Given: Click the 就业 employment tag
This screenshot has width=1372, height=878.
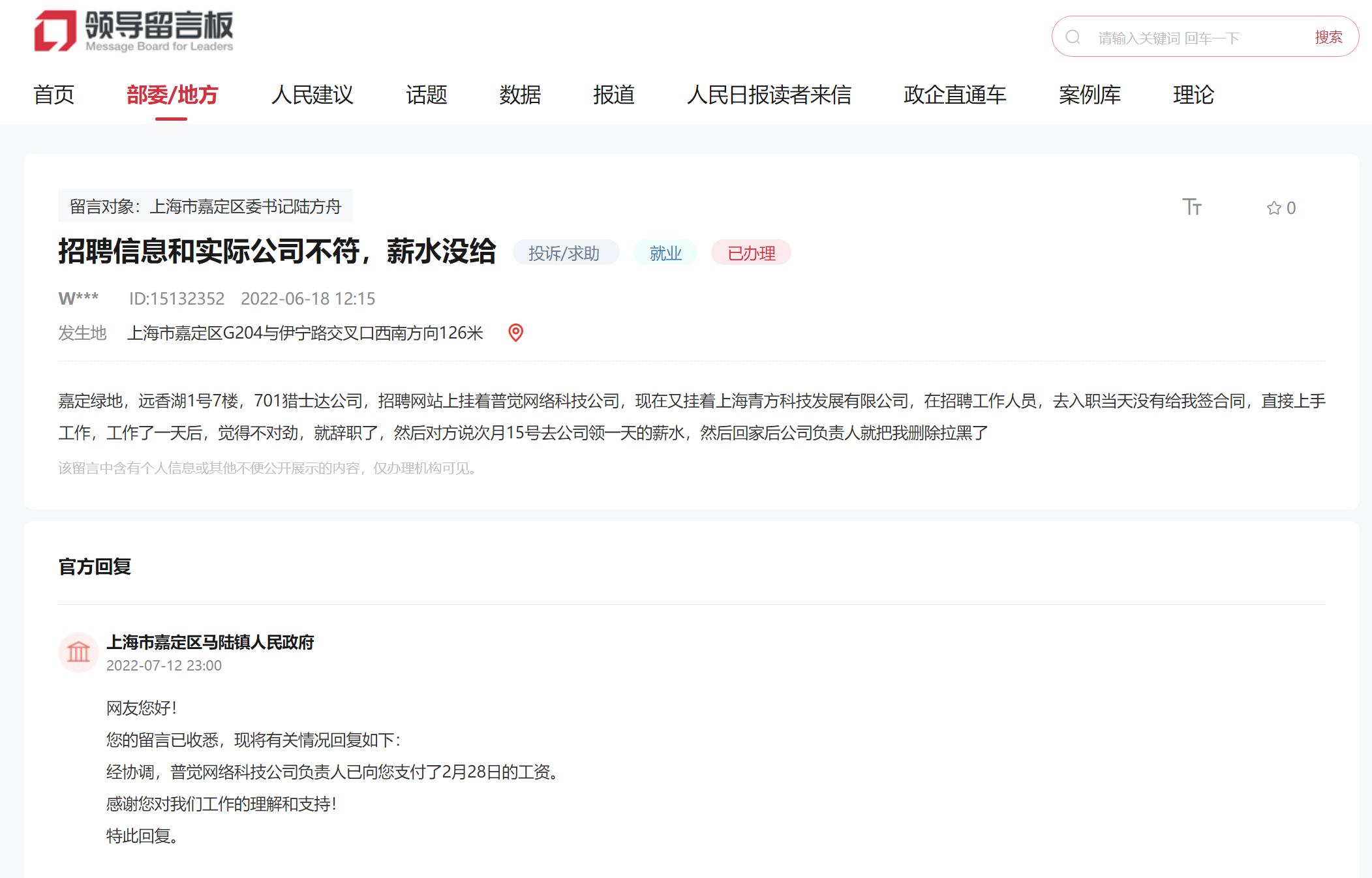Looking at the screenshot, I should [x=665, y=253].
